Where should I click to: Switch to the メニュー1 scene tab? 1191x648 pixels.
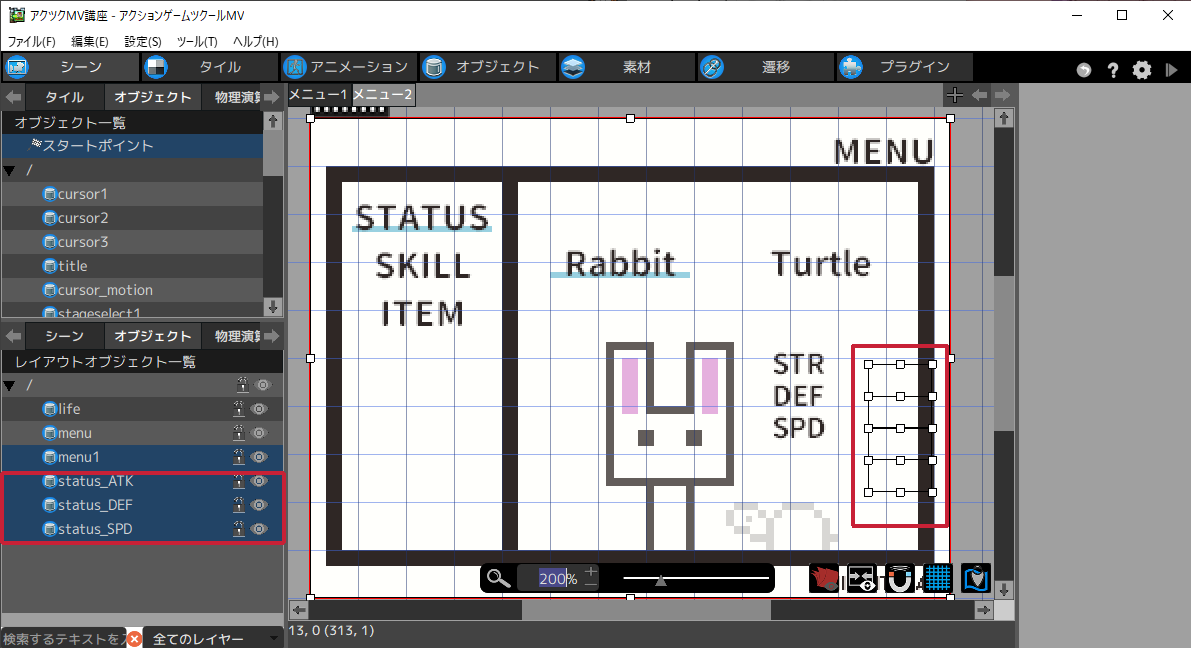318,95
